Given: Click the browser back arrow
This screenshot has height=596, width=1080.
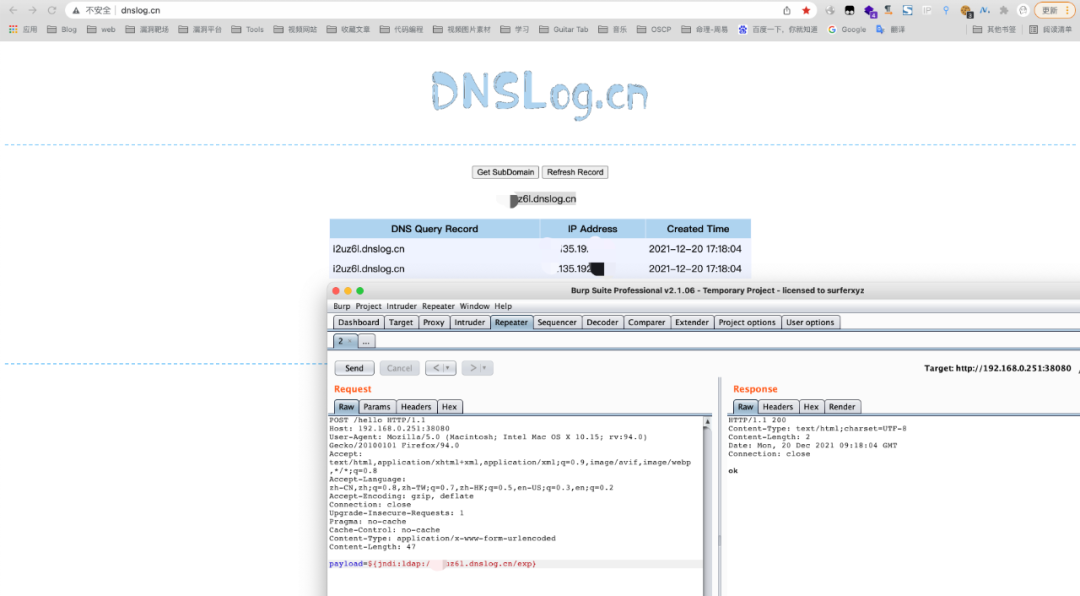Looking at the screenshot, I should tap(13, 10).
